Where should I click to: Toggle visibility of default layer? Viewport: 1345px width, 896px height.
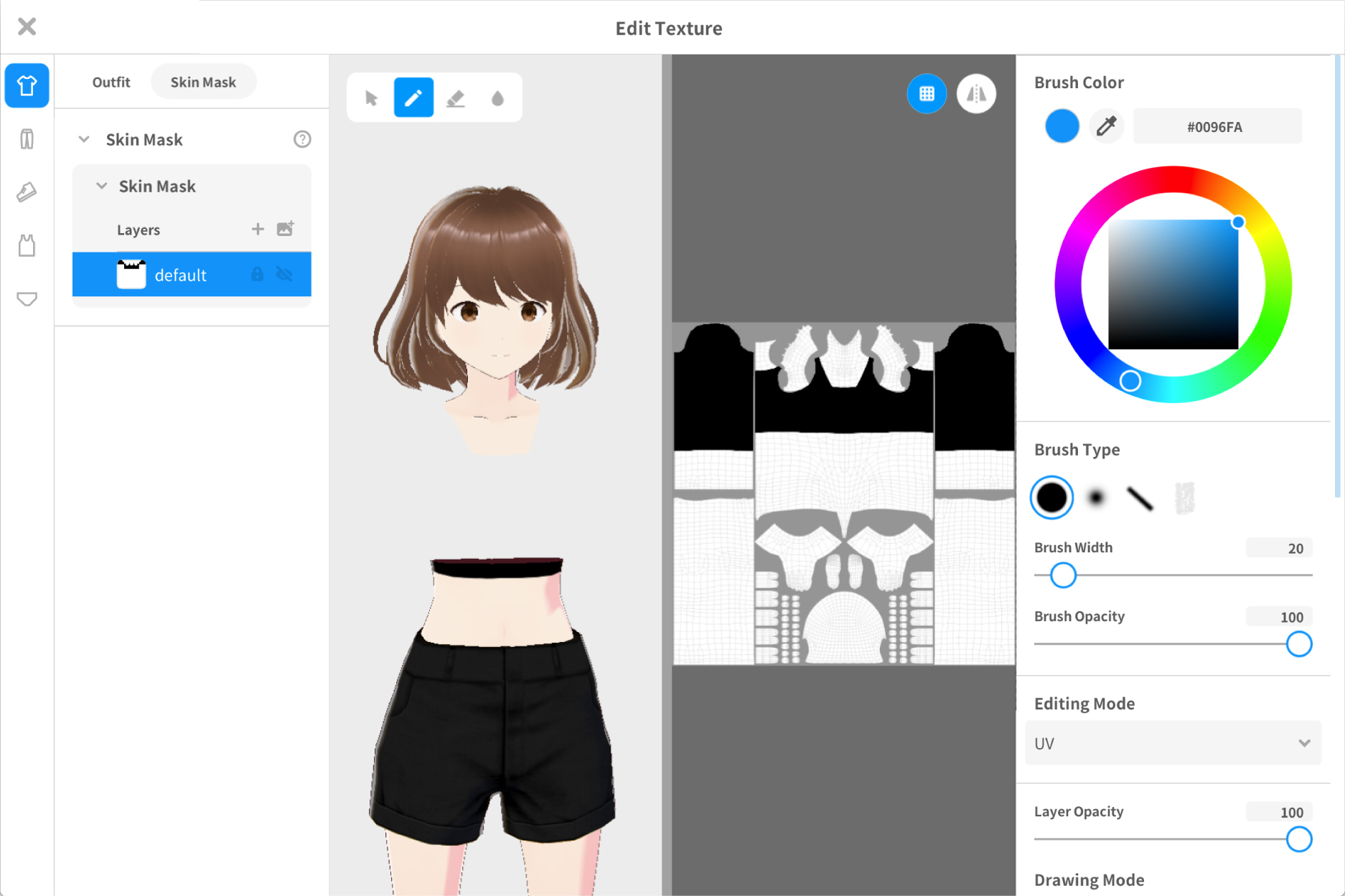point(285,275)
